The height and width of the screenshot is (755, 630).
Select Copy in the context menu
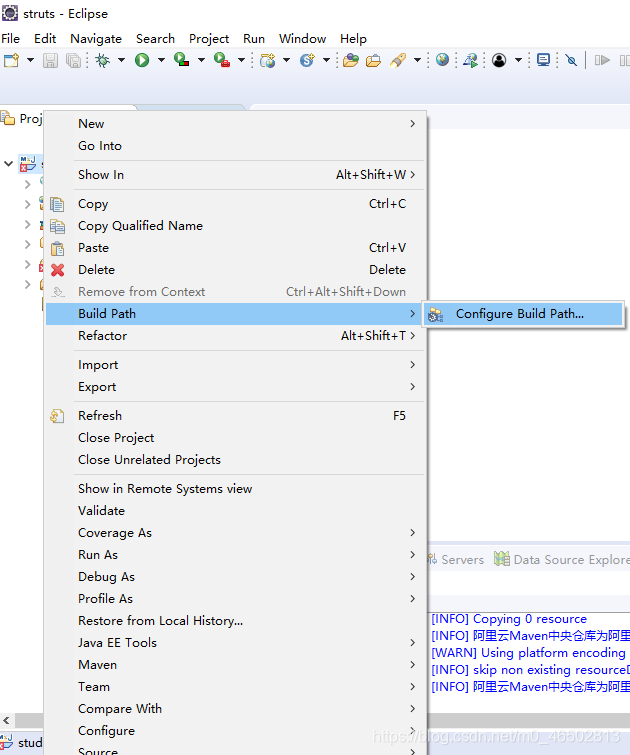pyautogui.click(x=235, y=204)
